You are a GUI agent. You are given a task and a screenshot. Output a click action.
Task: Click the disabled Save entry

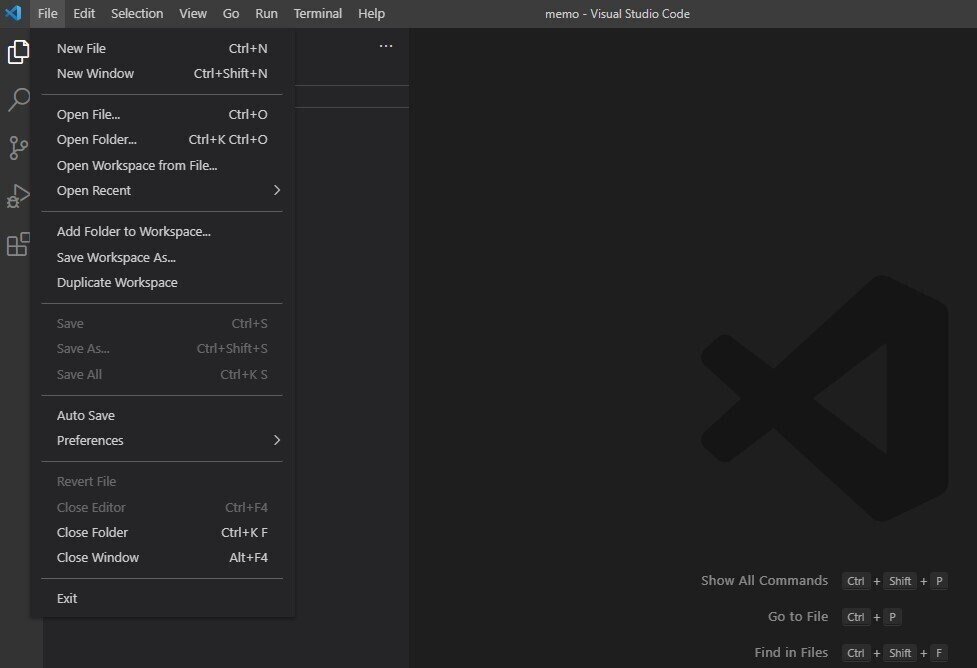pyautogui.click(x=162, y=323)
